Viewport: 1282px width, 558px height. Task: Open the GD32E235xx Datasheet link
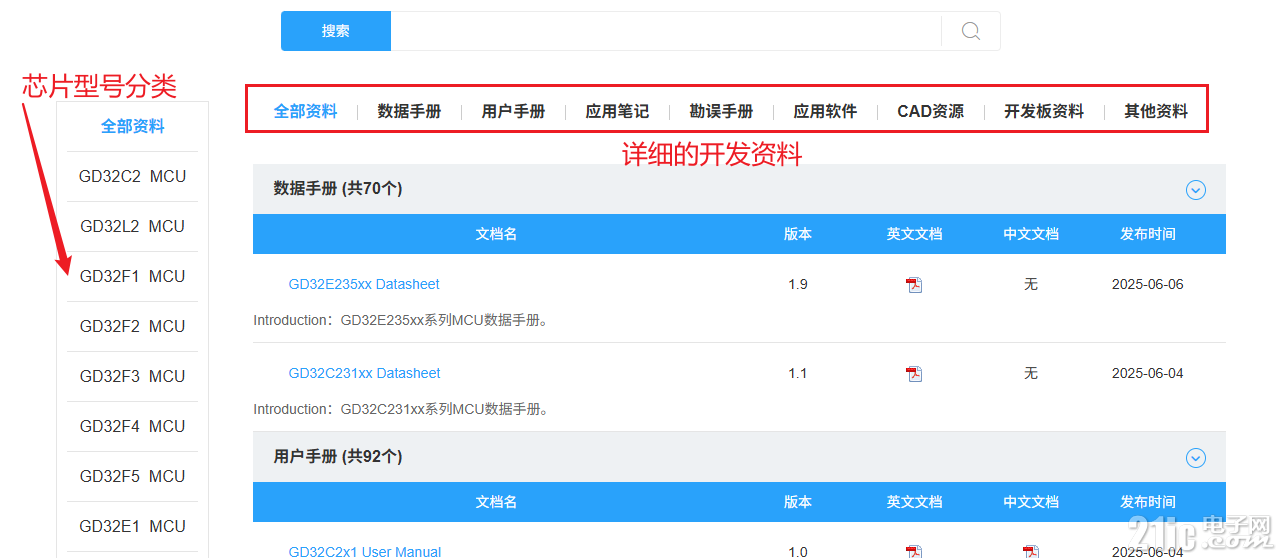pyautogui.click(x=364, y=285)
